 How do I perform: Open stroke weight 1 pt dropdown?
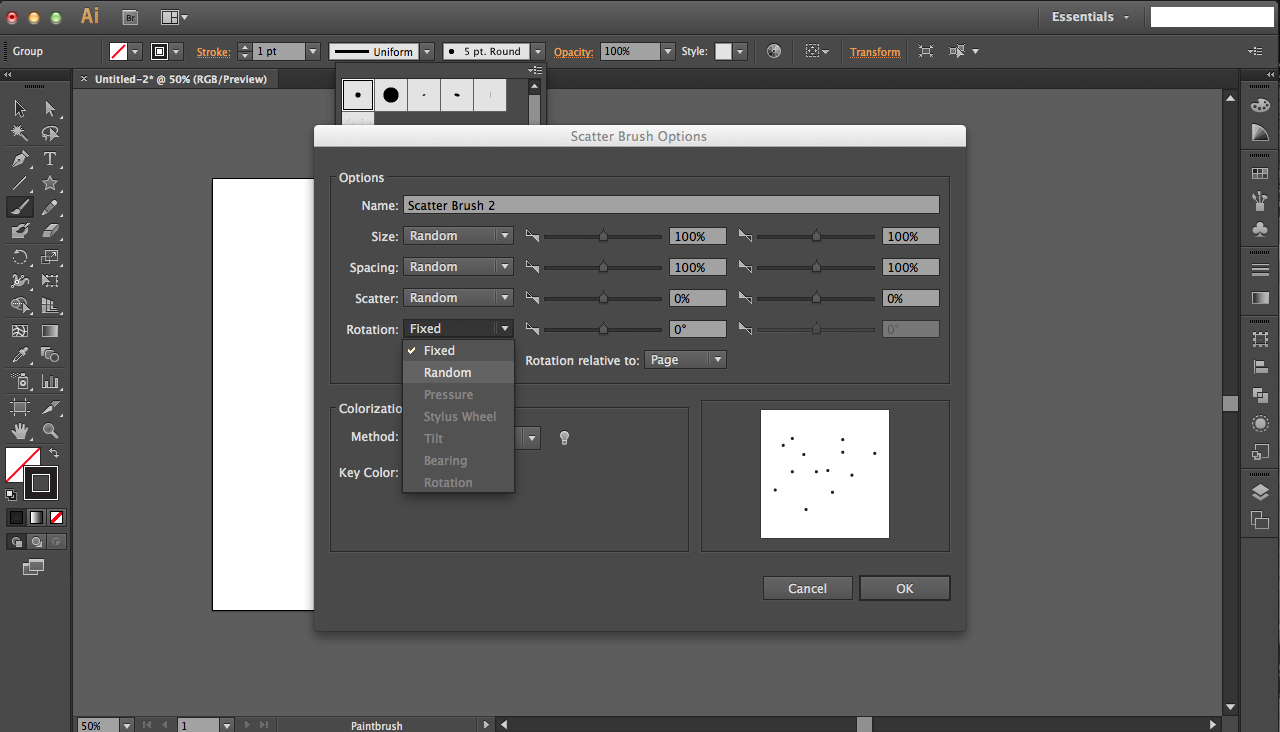pos(313,51)
